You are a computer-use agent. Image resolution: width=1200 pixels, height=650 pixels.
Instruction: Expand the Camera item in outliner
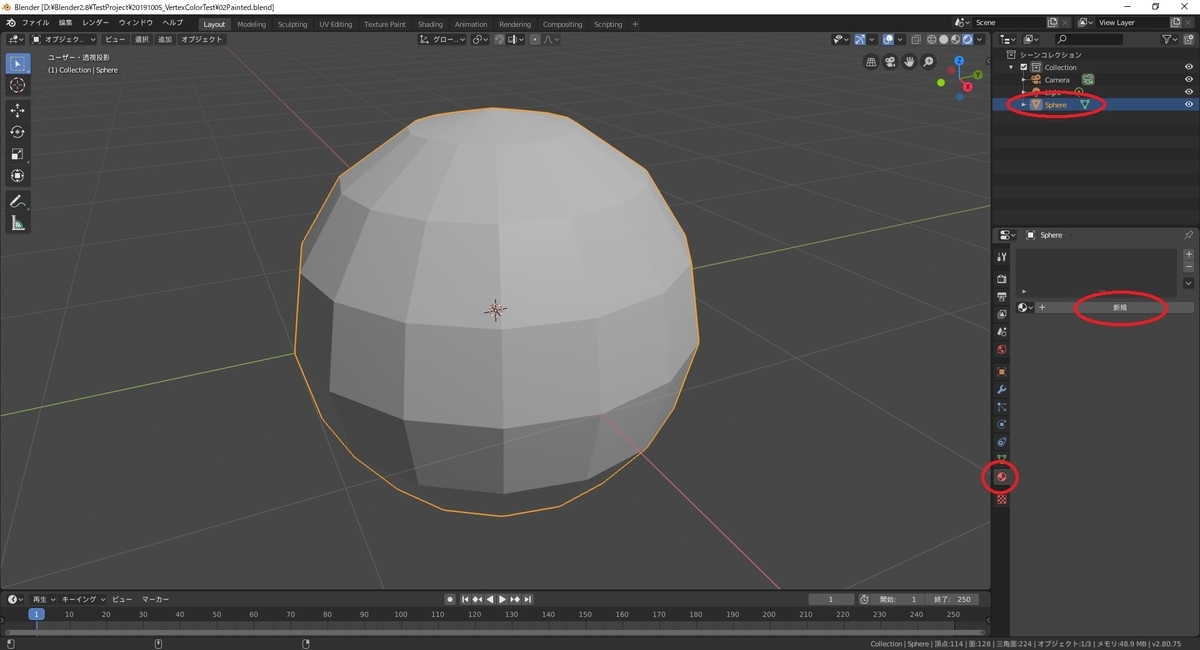1023,79
